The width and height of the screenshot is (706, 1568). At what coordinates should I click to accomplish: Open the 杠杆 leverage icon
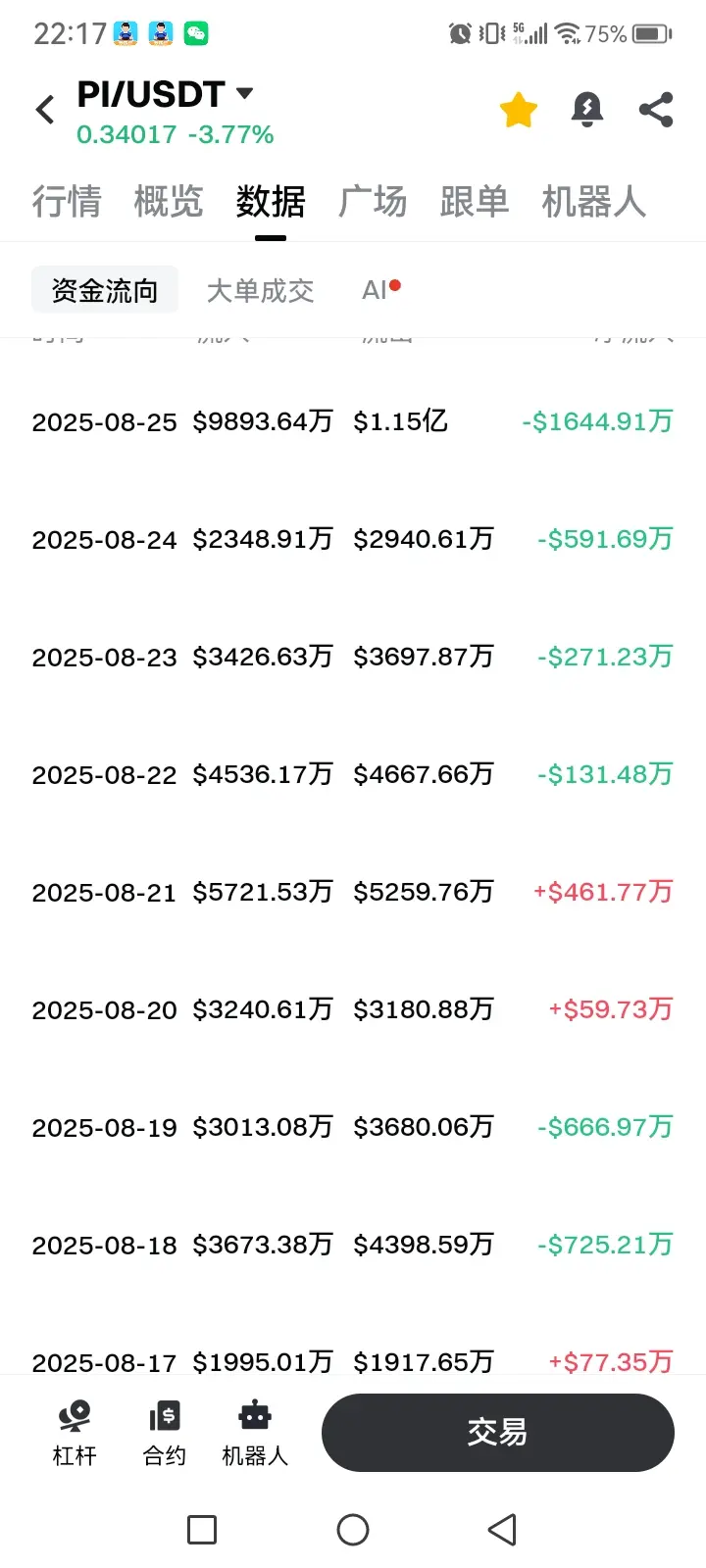pyautogui.click(x=75, y=1433)
